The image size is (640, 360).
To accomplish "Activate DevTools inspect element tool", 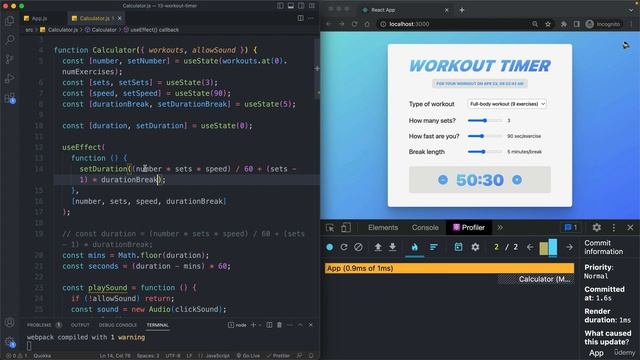I will [x=330, y=228].
